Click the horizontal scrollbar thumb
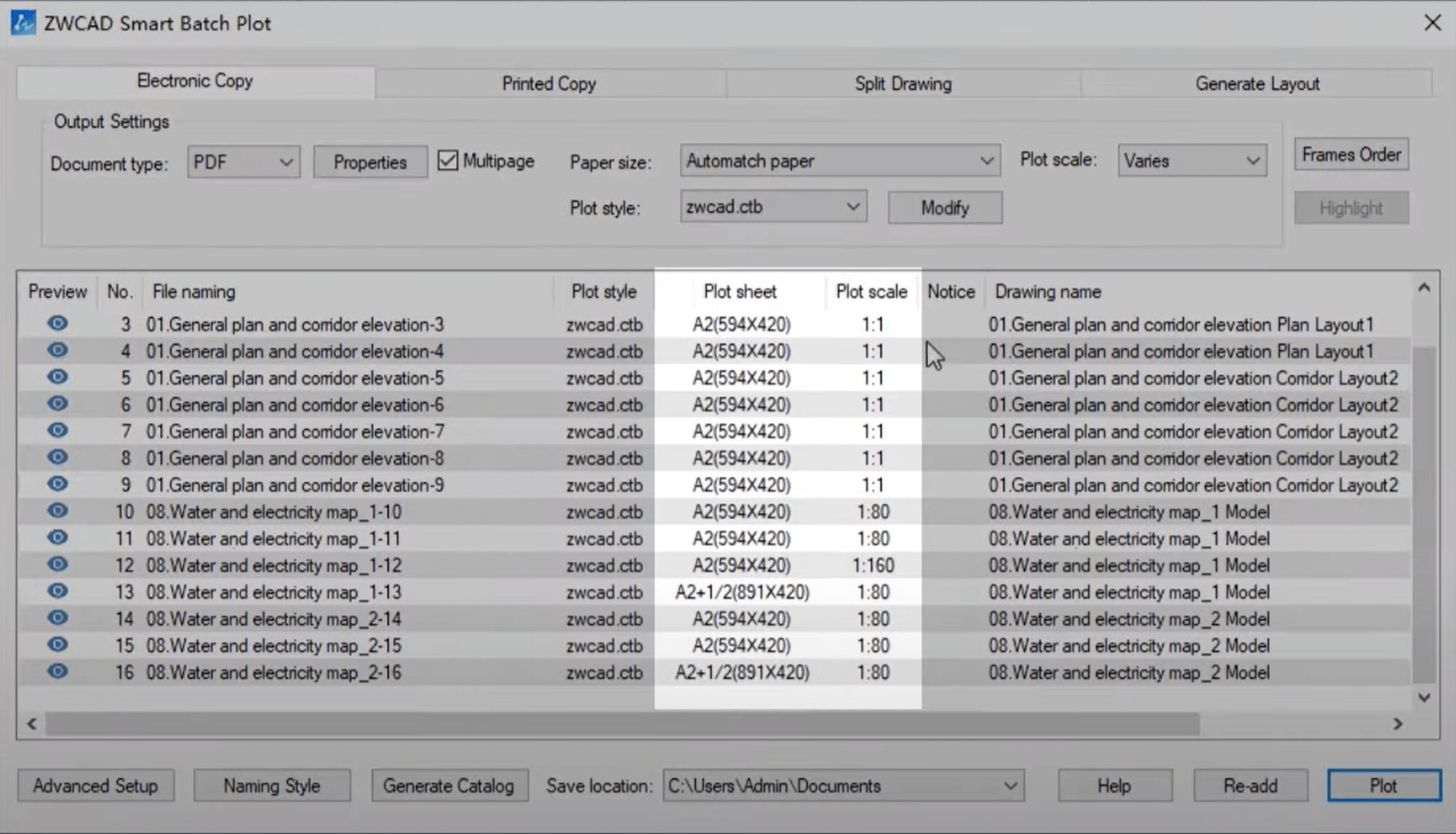Screen dimensions: 1456x834 click(x=623, y=724)
